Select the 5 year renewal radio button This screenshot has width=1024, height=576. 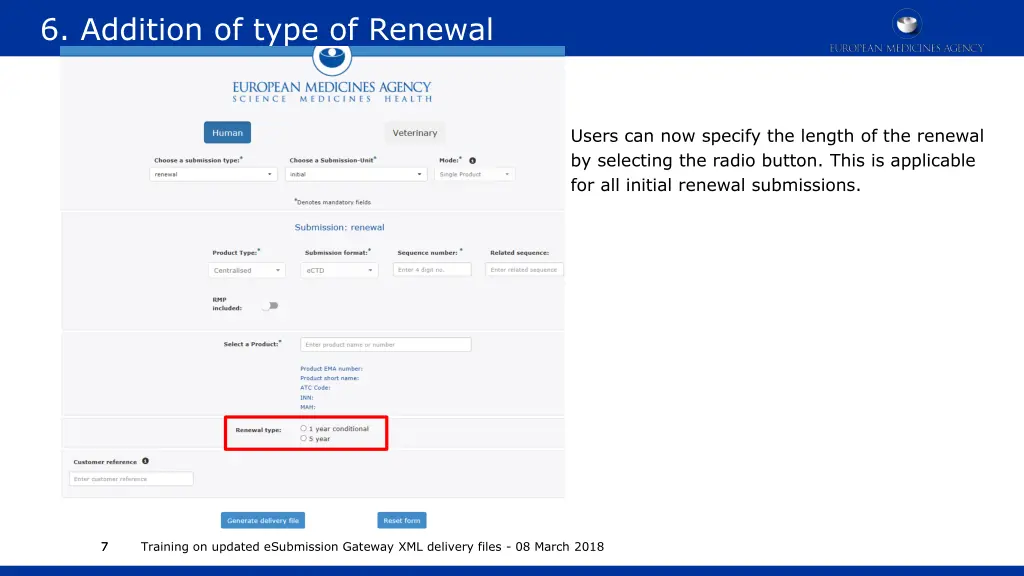point(304,438)
